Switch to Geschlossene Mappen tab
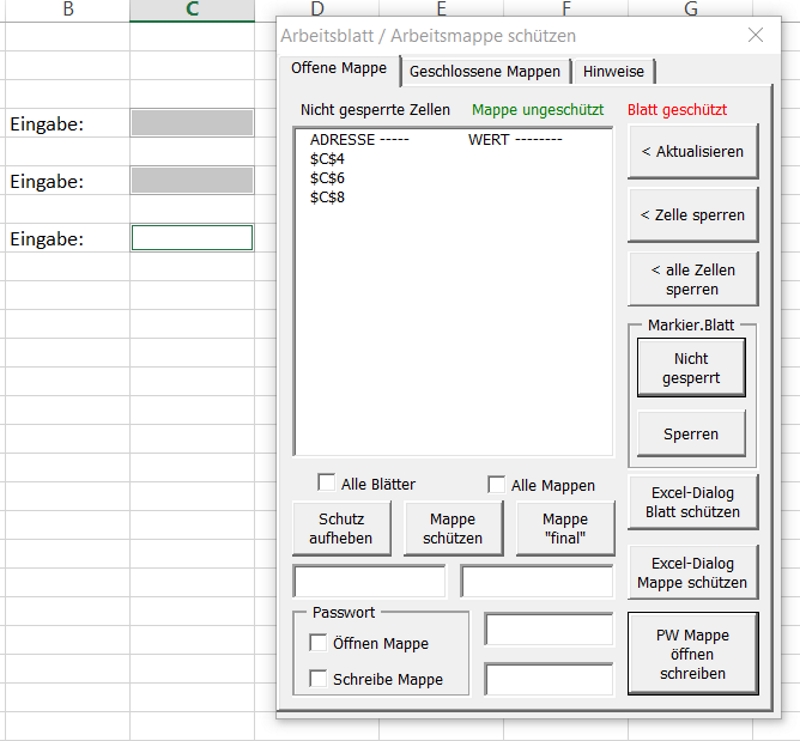This screenshot has width=800, height=741. tap(485, 72)
